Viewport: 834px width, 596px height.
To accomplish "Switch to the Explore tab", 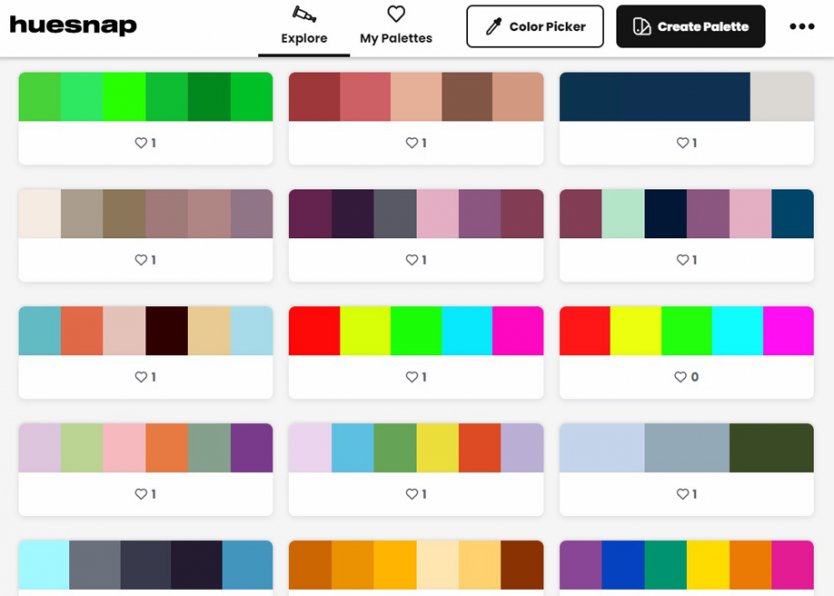I will pyautogui.click(x=304, y=27).
